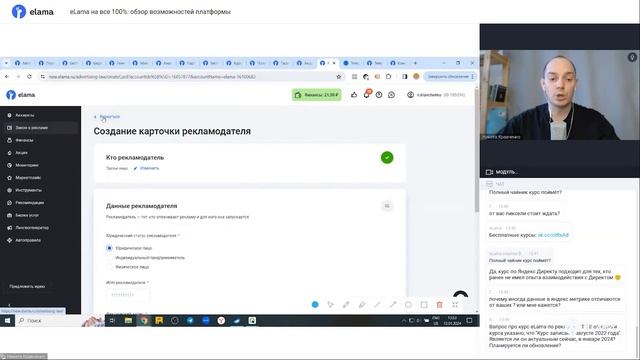This screenshot has width=640, height=360.
Task: Select the Физическое лицо radio option
Action: (109, 267)
